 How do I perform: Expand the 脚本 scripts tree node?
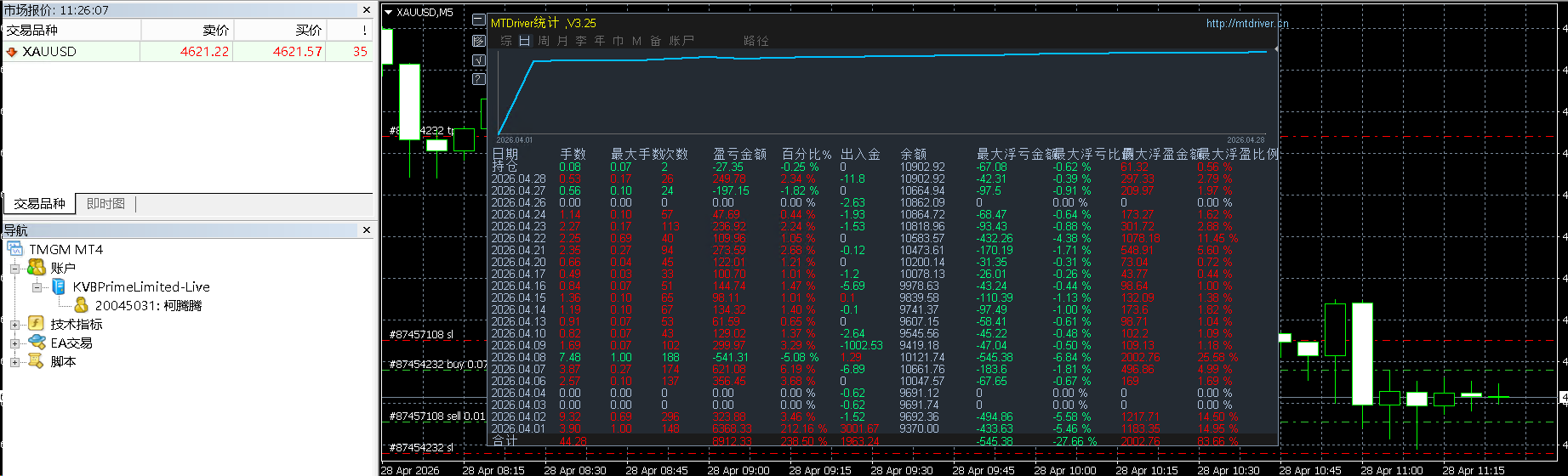point(14,362)
